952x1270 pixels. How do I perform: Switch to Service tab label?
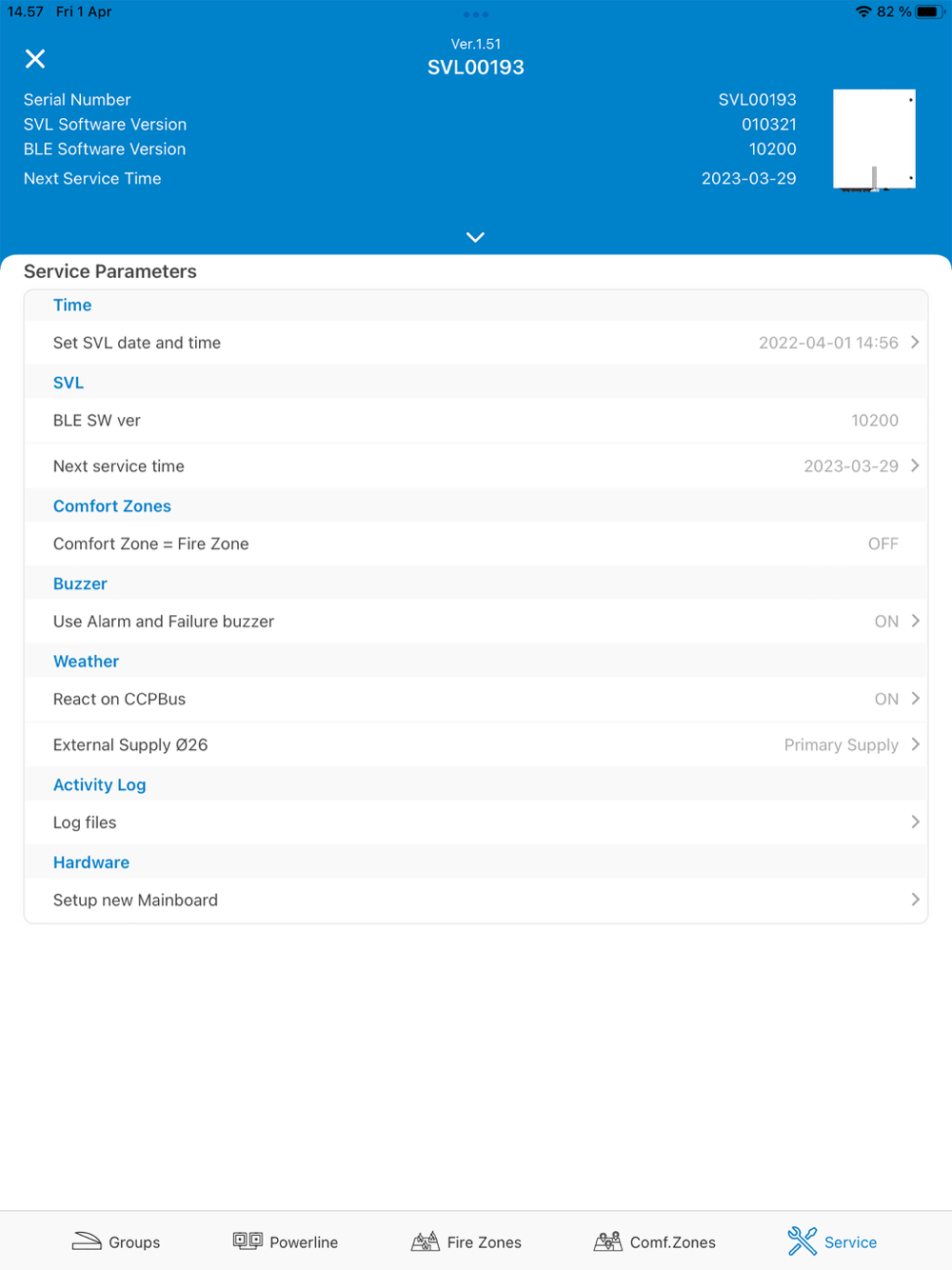pos(851,1242)
